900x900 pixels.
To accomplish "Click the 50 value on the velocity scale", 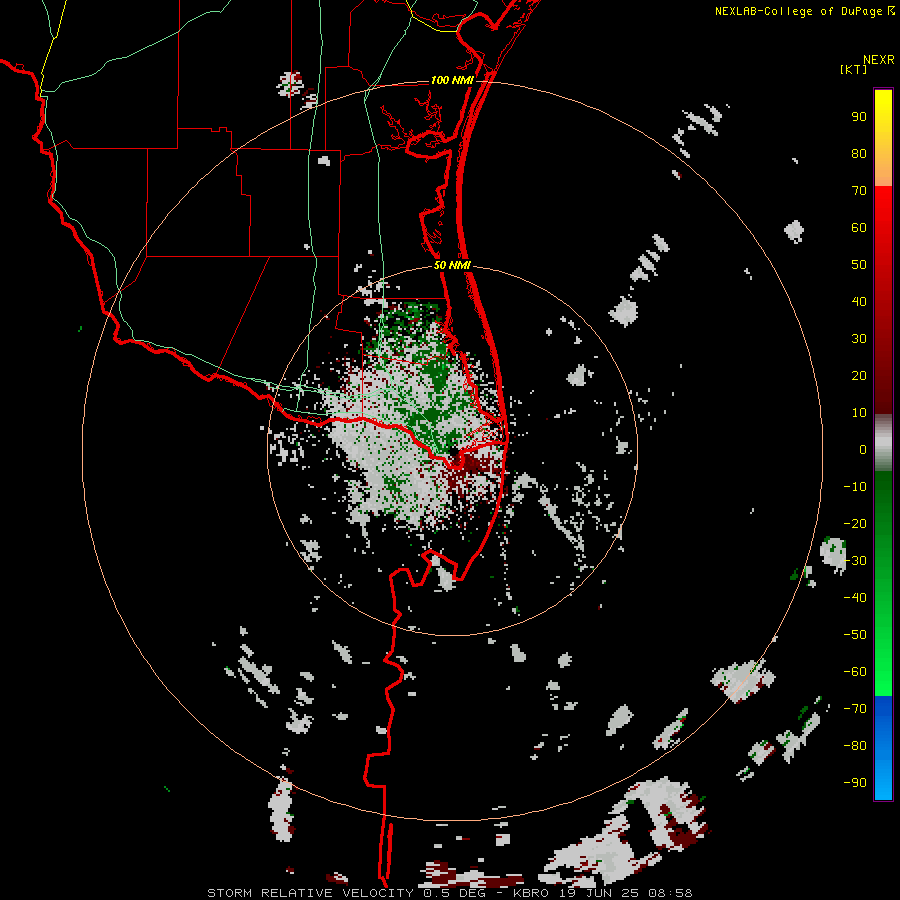I will pyautogui.click(x=859, y=265).
